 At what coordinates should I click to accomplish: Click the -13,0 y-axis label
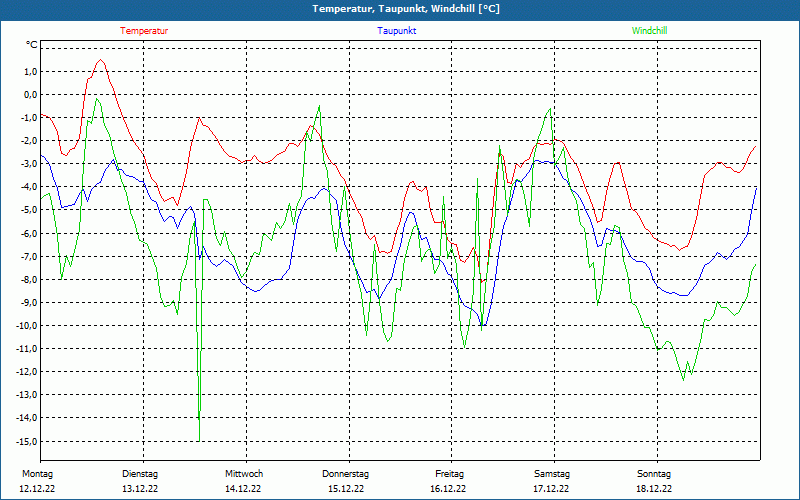click(27, 394)
